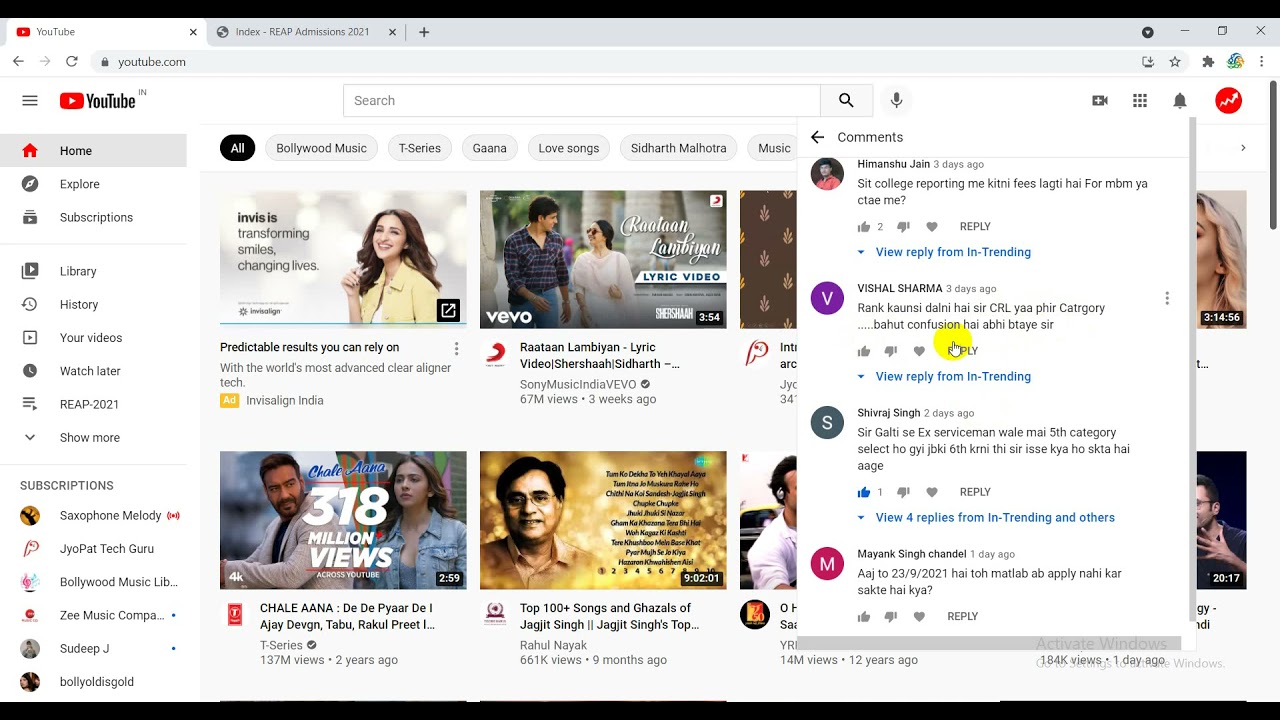Click into the YouTube search field
The image size is (1280, 720).
pos(582,100)
